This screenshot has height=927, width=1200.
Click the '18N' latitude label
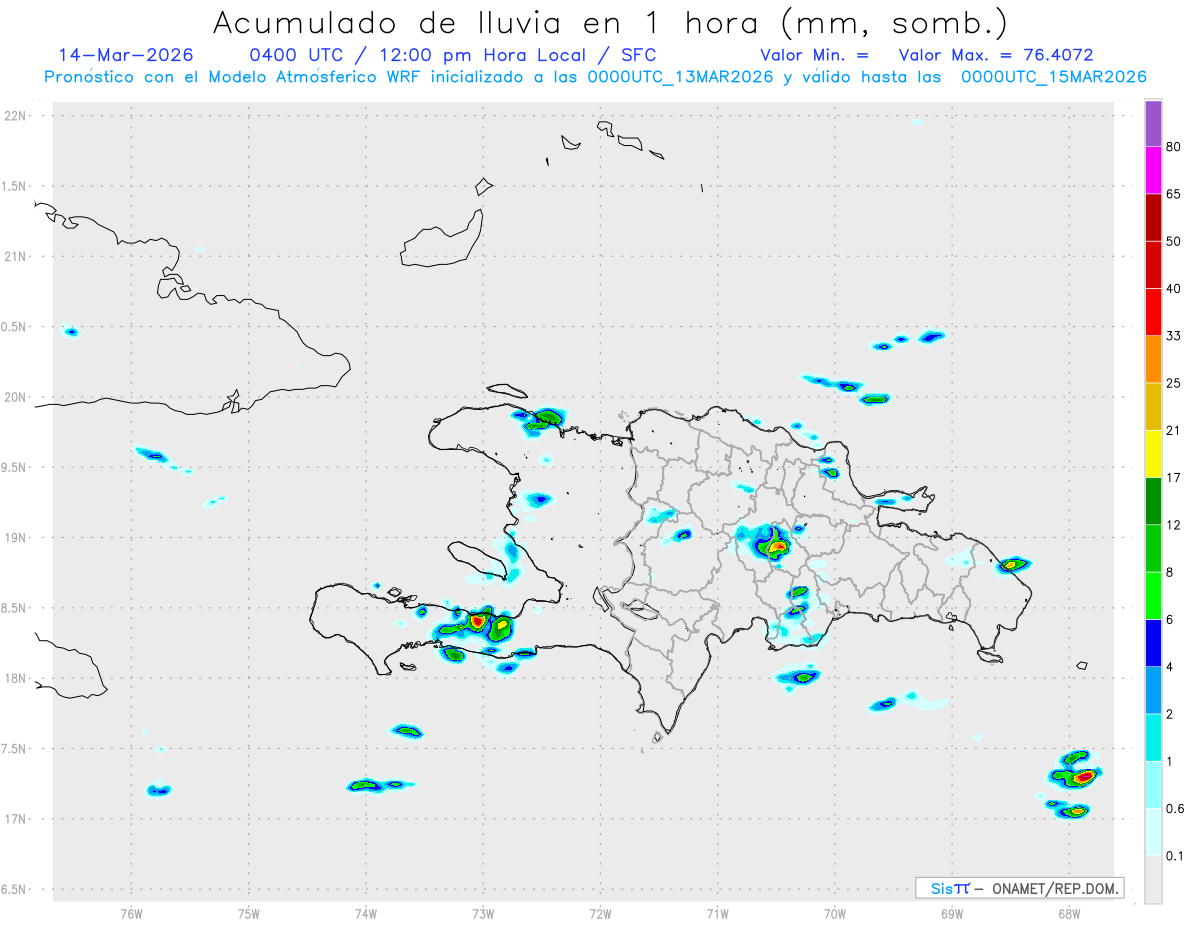tap(15, 678)
